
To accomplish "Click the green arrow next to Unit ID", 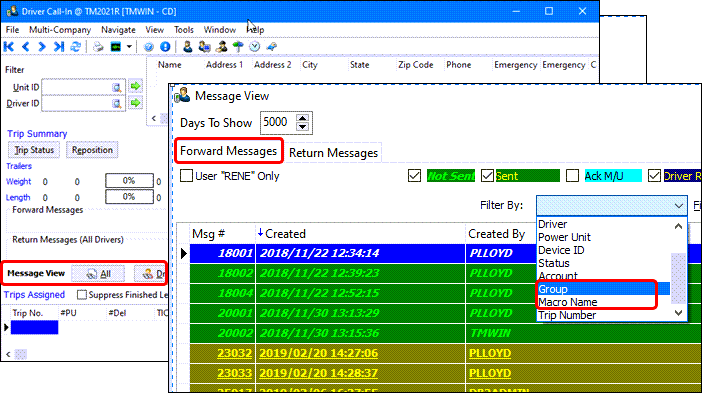I will [x=136, y=86].
